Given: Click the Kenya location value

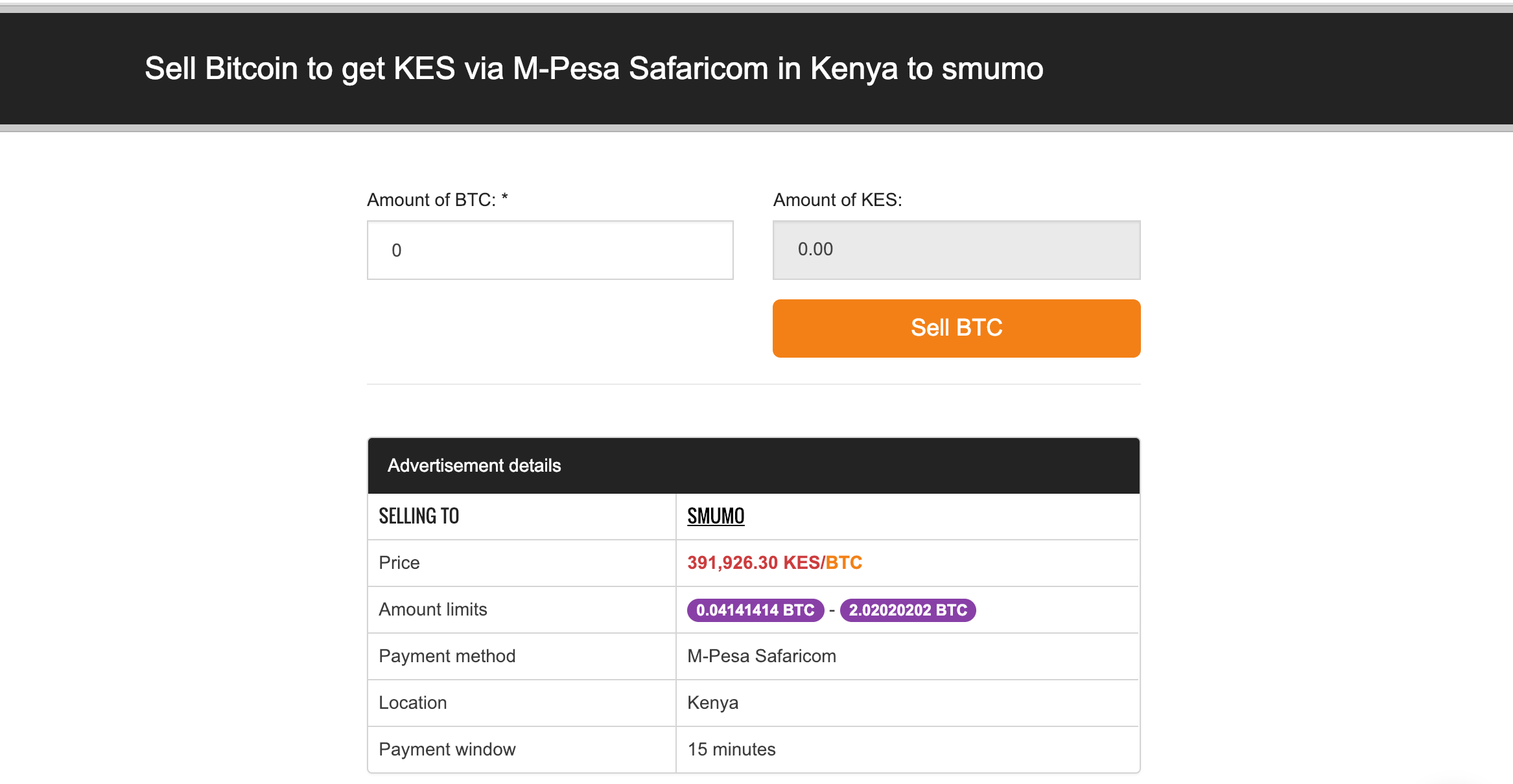Looking at the screenshot, I should click(x=713, y=702).
